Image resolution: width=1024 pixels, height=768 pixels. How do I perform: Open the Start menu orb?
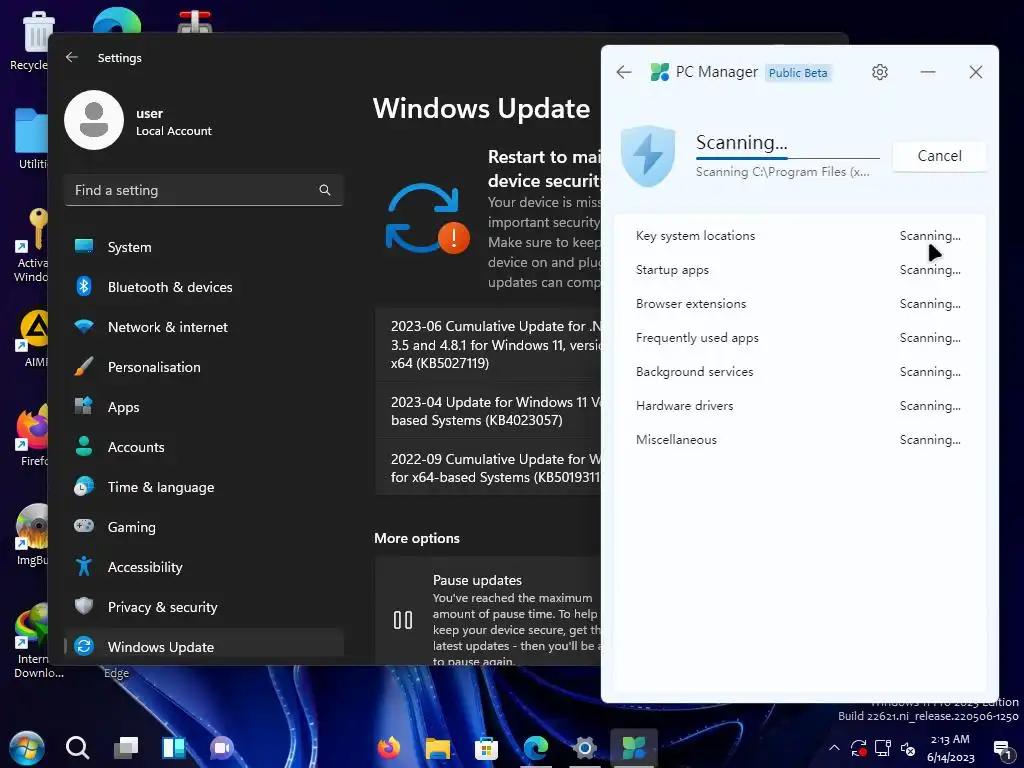pyautogui.click(x=27, y=748)
